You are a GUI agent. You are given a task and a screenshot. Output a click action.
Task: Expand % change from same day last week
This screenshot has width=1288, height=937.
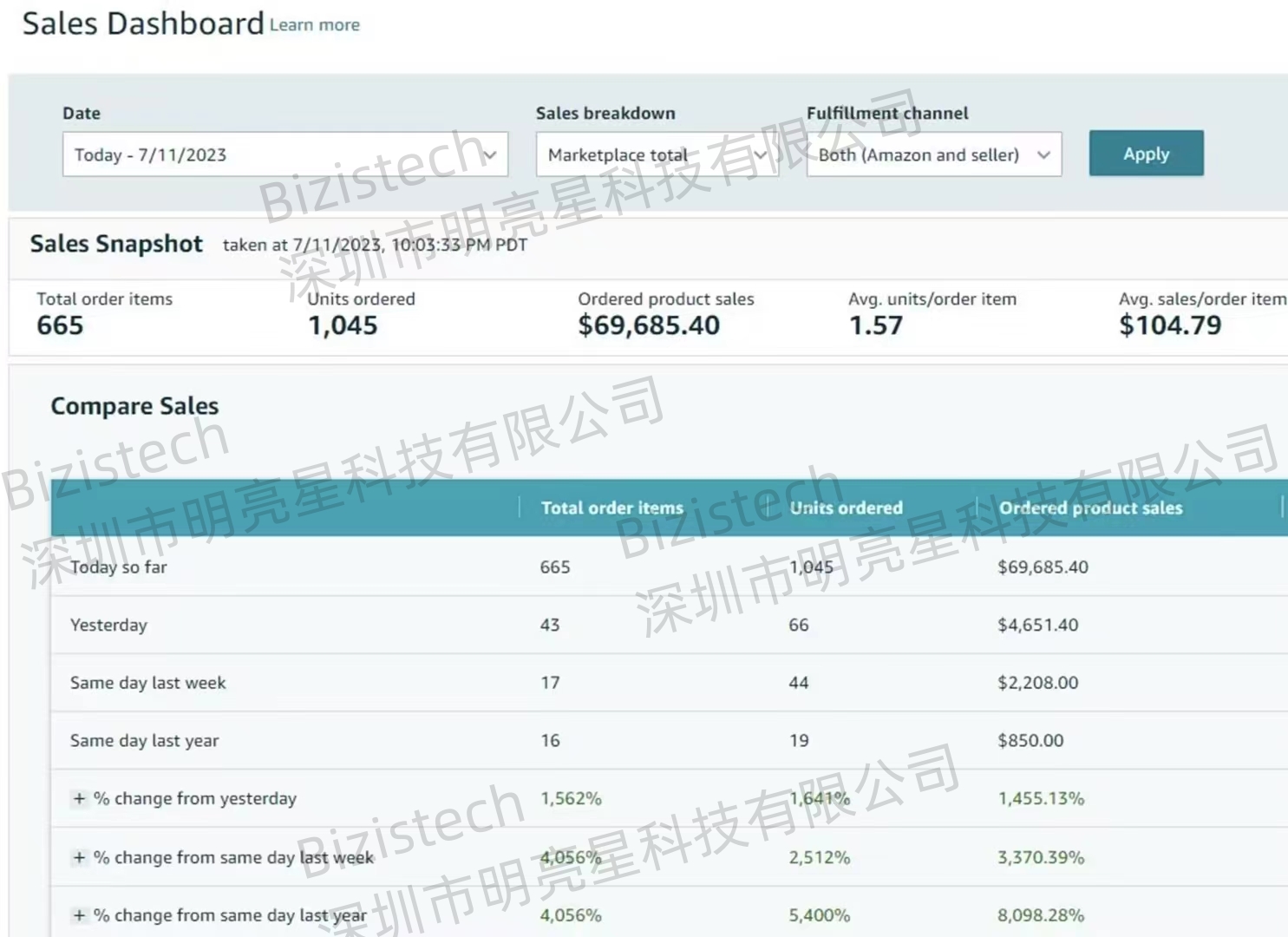point(79,857)
